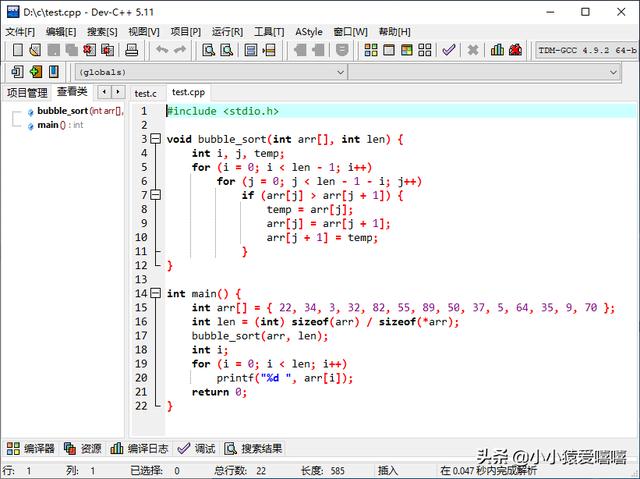Open the 工具[T] menu
This screenshot has width=640, height=479.
click(x=269, y=31)
